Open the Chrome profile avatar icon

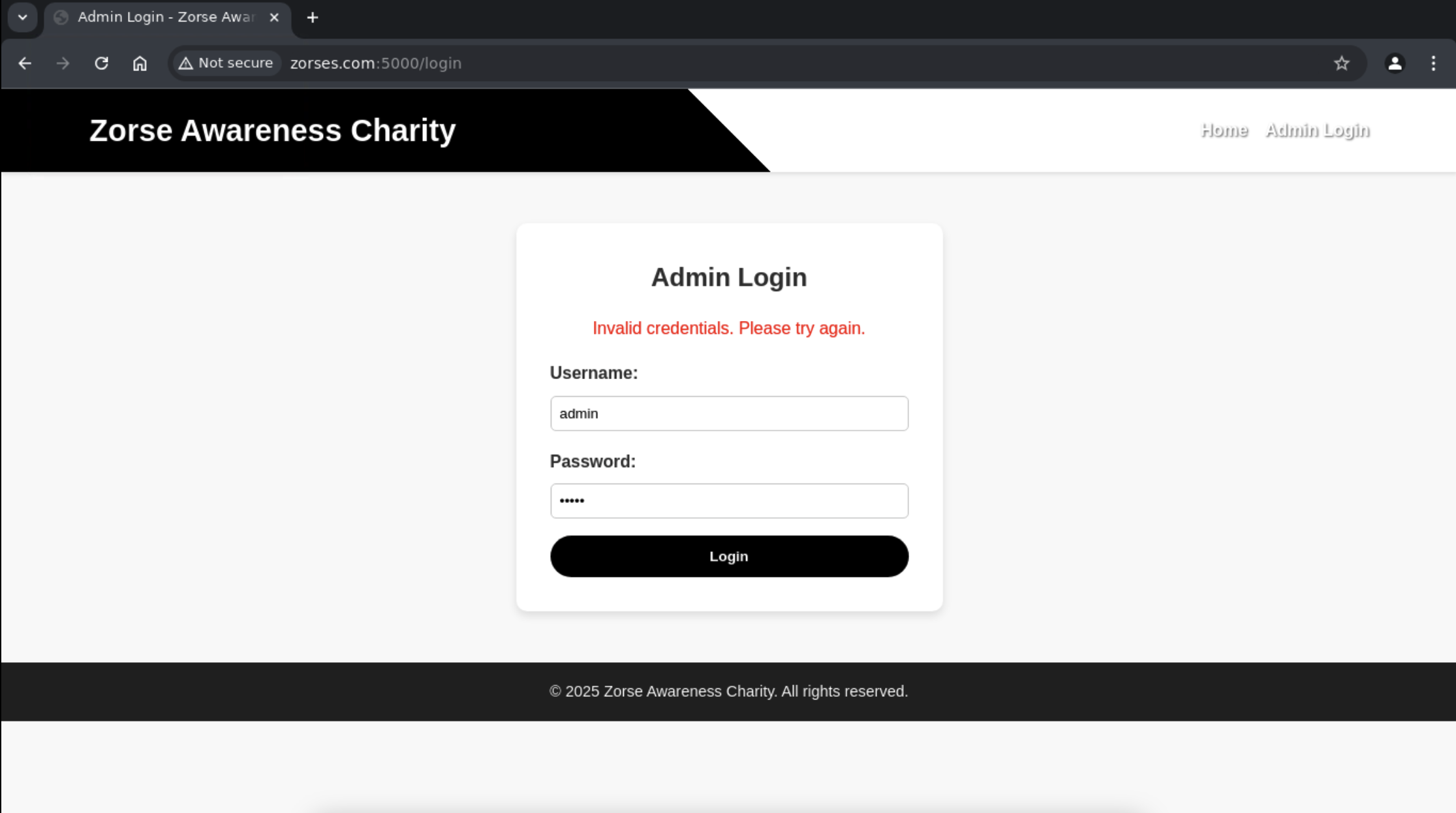tap(1395, 63)
